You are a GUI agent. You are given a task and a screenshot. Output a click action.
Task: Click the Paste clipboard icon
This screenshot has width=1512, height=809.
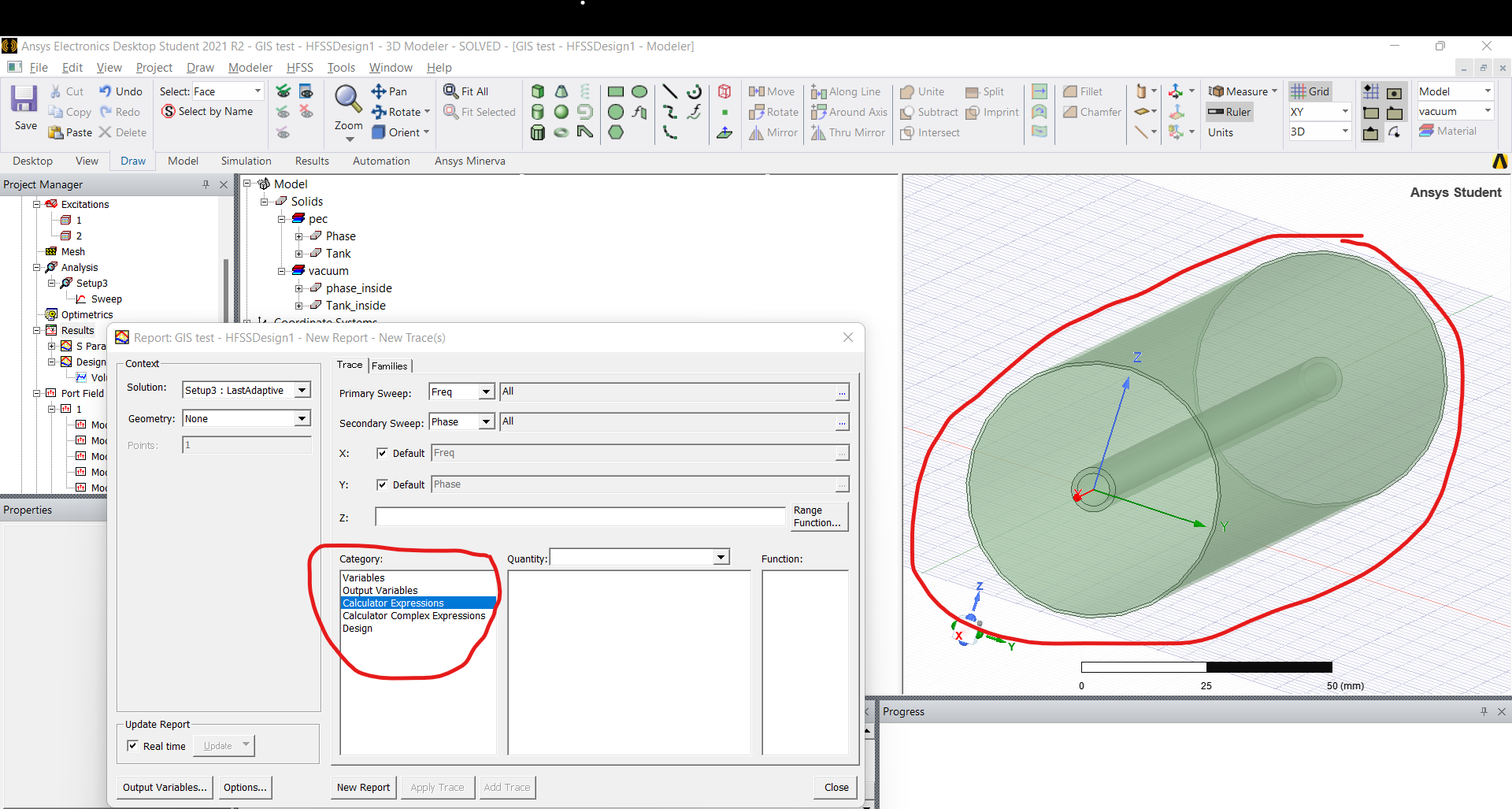56,132
